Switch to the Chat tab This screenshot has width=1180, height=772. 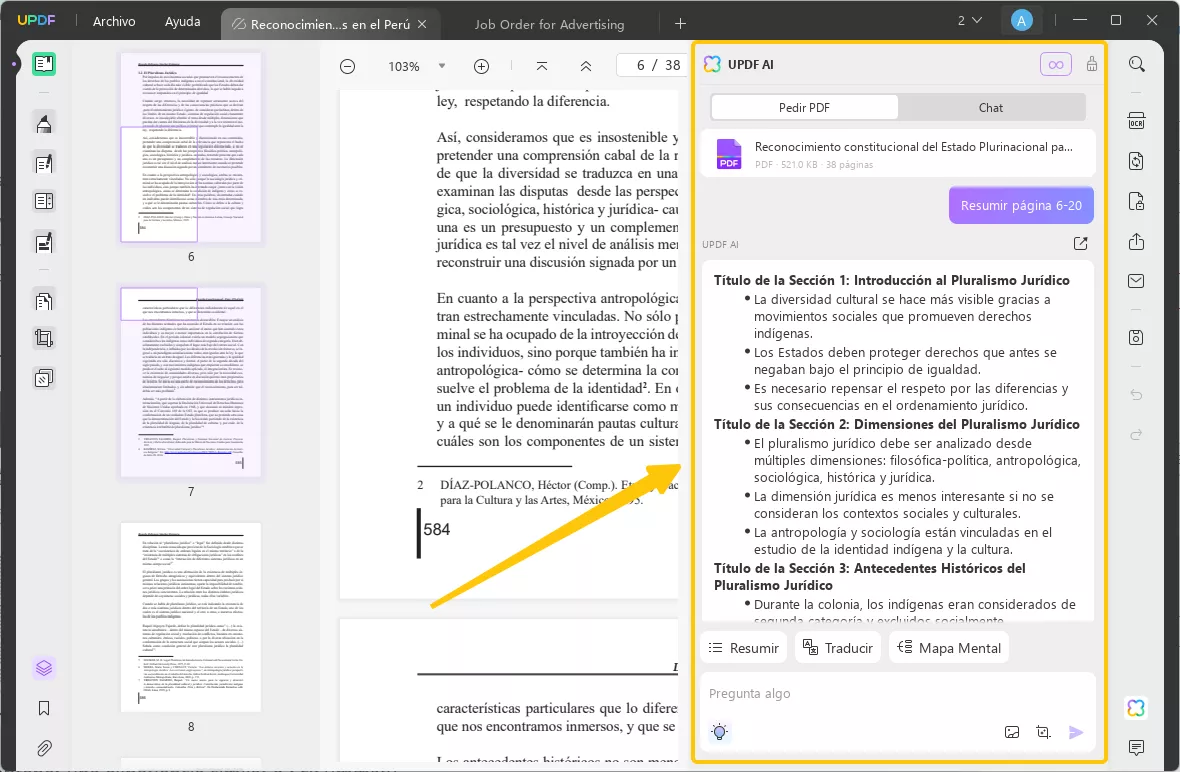990,108
